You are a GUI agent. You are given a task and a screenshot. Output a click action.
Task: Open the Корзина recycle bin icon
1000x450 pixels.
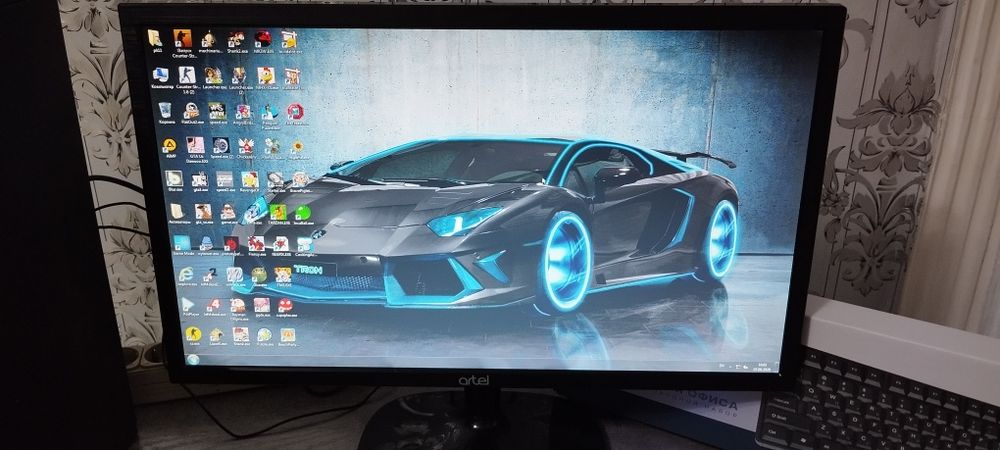tap(165, 110)
